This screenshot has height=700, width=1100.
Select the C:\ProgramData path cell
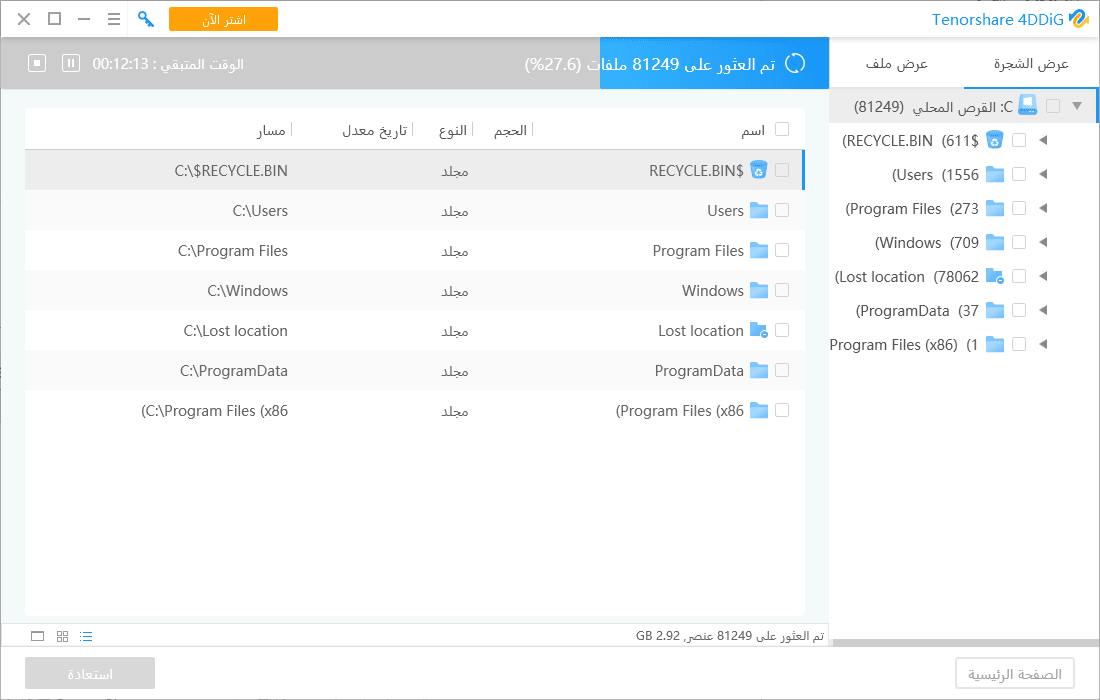234,370
